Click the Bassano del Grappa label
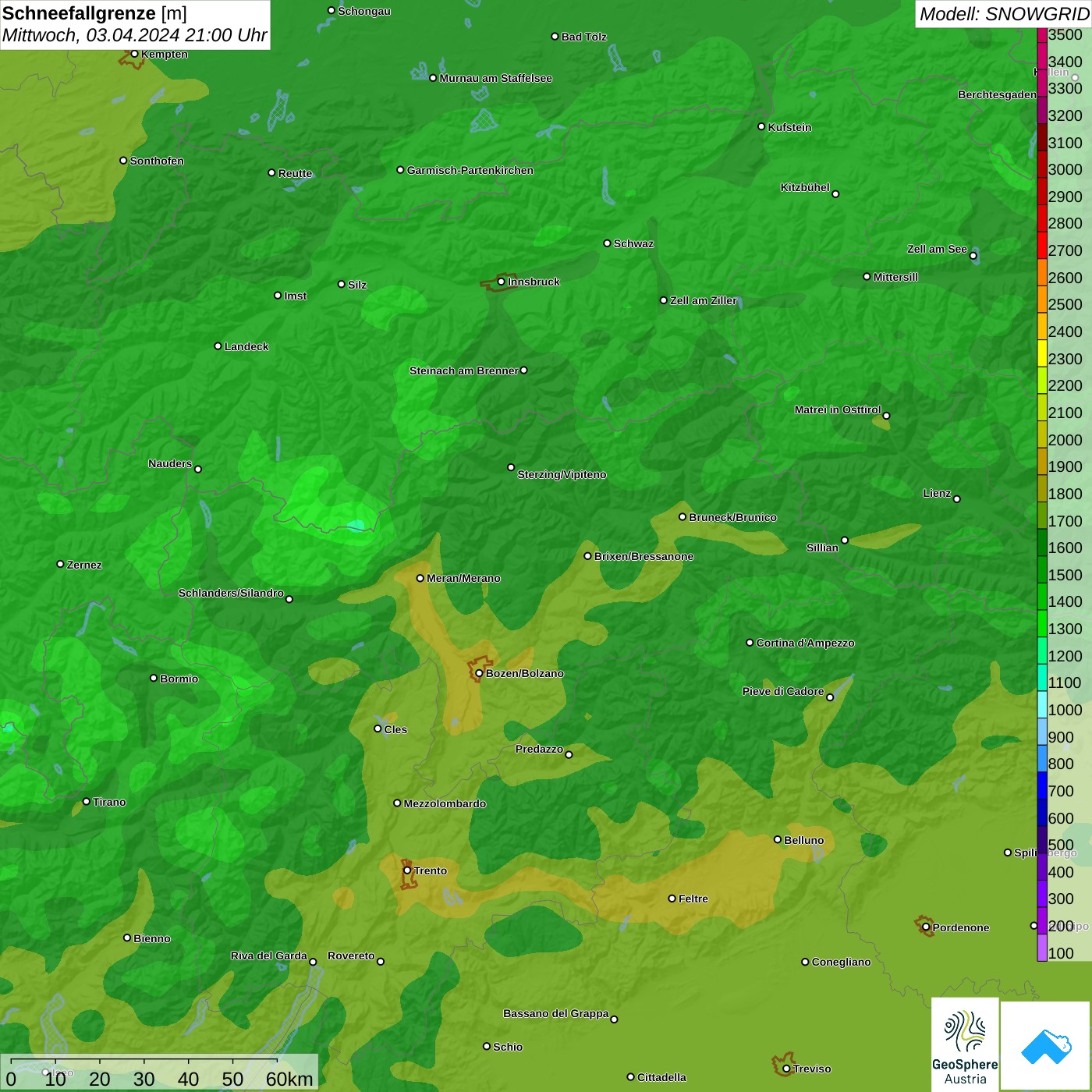Screen dimensions: 1092x1092 [x=555, y=1013]
